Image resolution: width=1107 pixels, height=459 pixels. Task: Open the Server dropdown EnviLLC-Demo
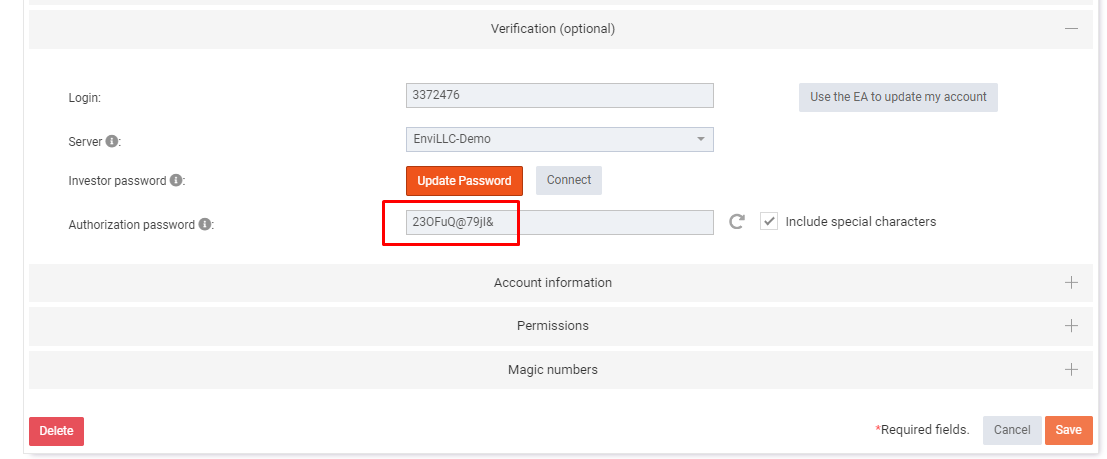click(559, 139)
